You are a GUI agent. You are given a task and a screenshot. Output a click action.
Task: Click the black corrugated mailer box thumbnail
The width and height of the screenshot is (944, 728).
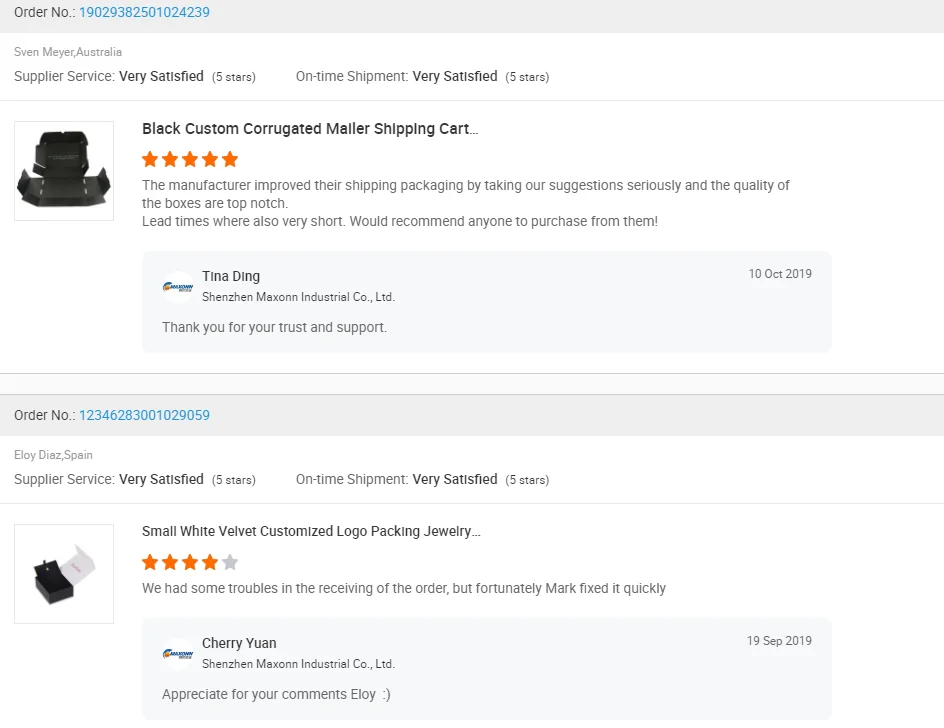click(x=64, y=170)
